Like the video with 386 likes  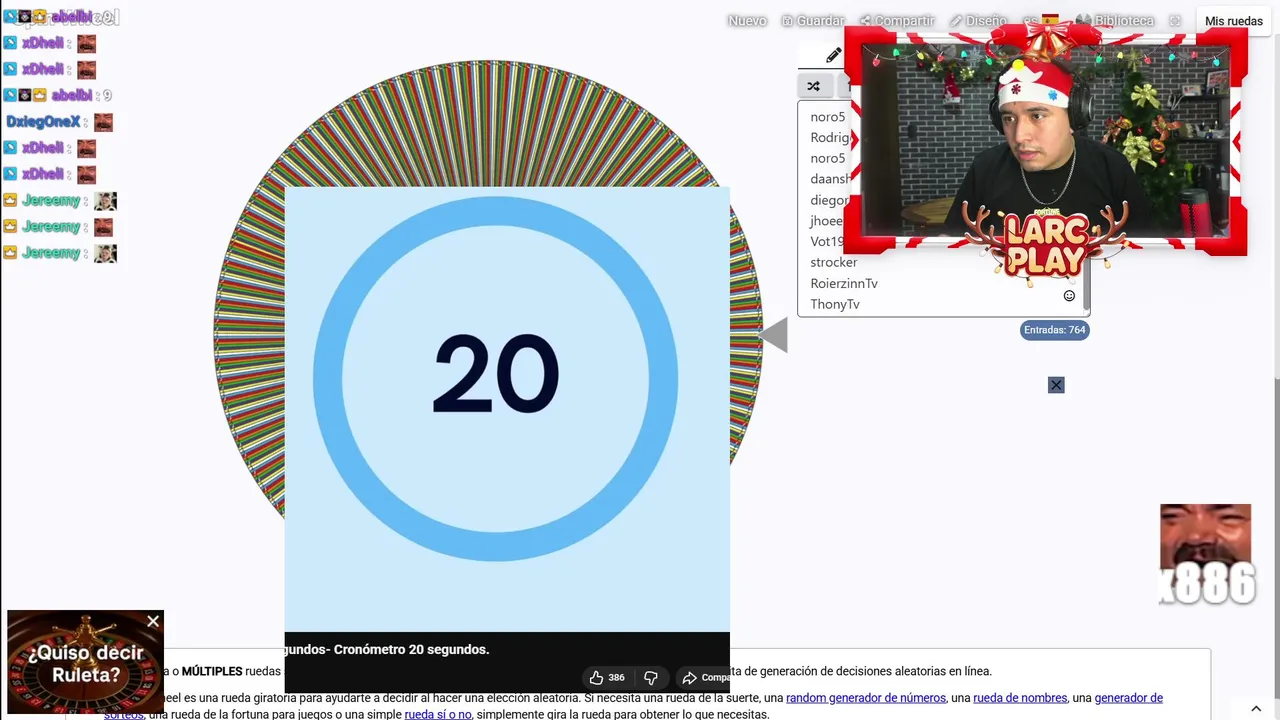click(x=607, y=677)
